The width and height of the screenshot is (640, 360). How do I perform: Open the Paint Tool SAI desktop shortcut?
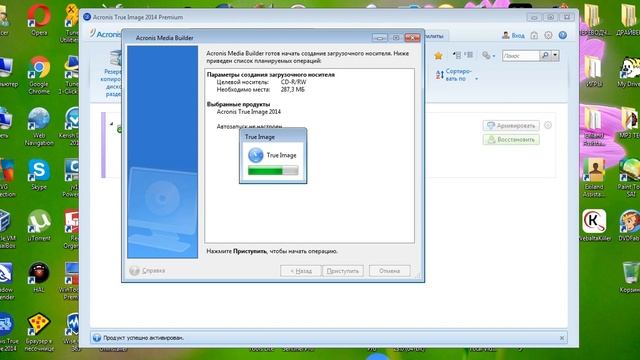pos(630,178)
